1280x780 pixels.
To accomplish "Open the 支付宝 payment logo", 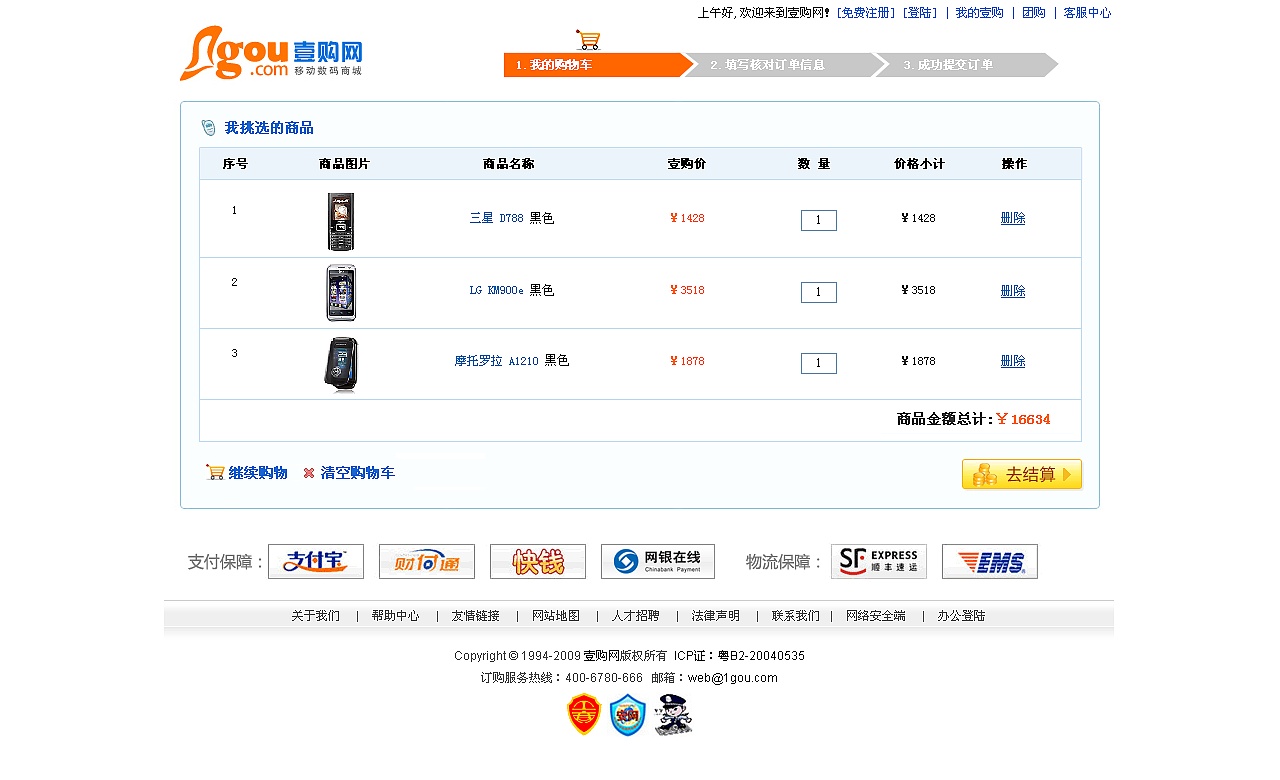I will 316,561.
